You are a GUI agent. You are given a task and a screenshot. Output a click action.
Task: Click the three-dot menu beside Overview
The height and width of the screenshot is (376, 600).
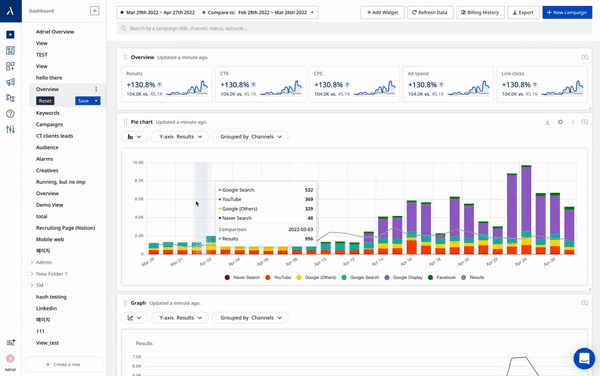tap(96, 89)
